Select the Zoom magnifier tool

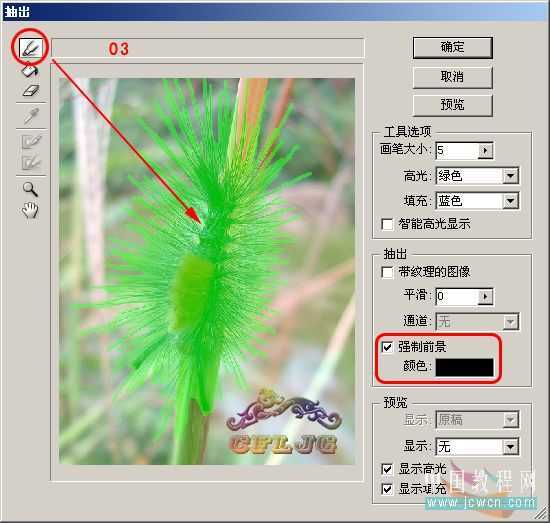coord(31,189)
